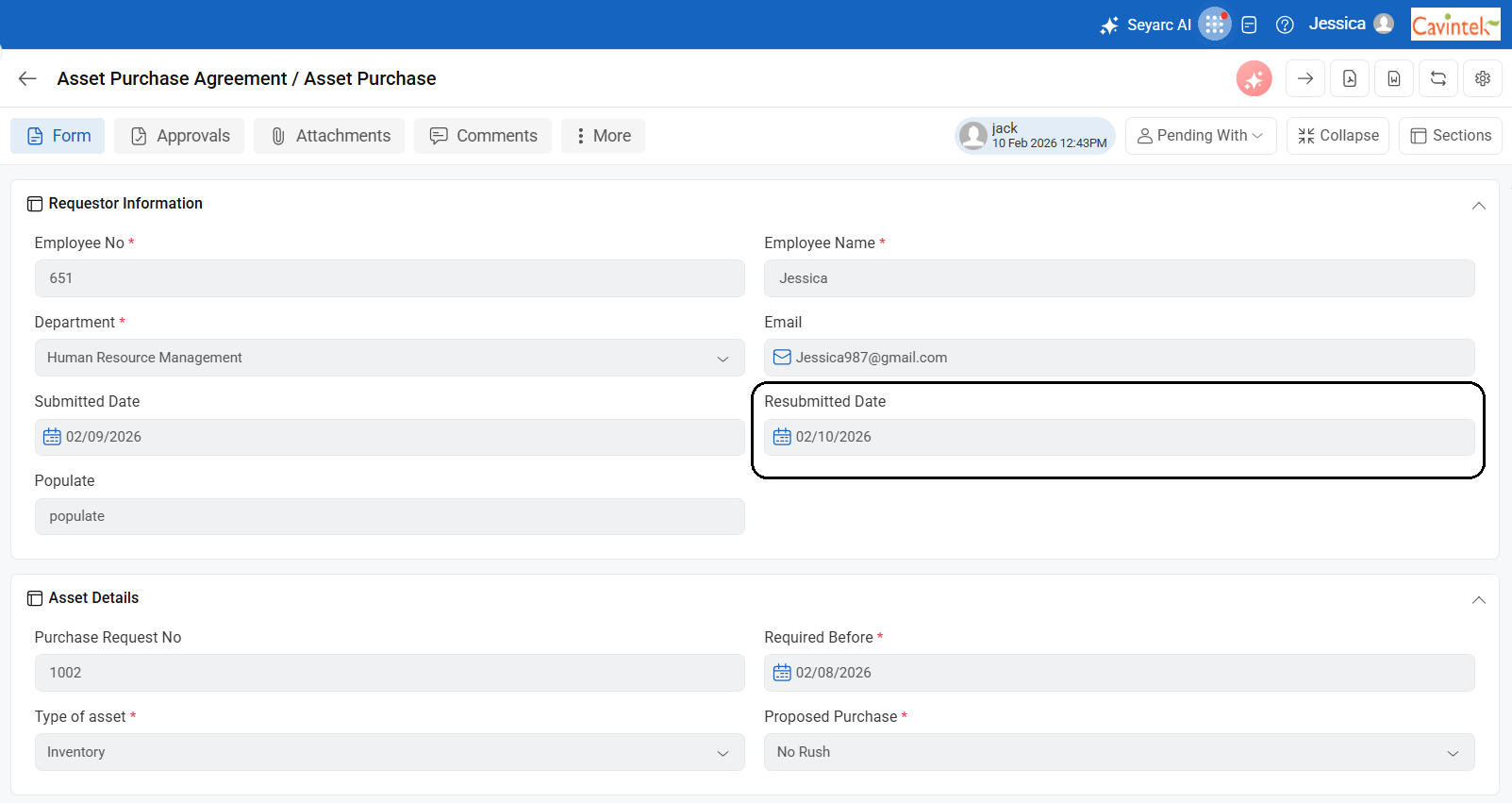Viewport: 1512px width, 803px height.
Task: Click the forward arrow toolbar button
Action: 1304,79
